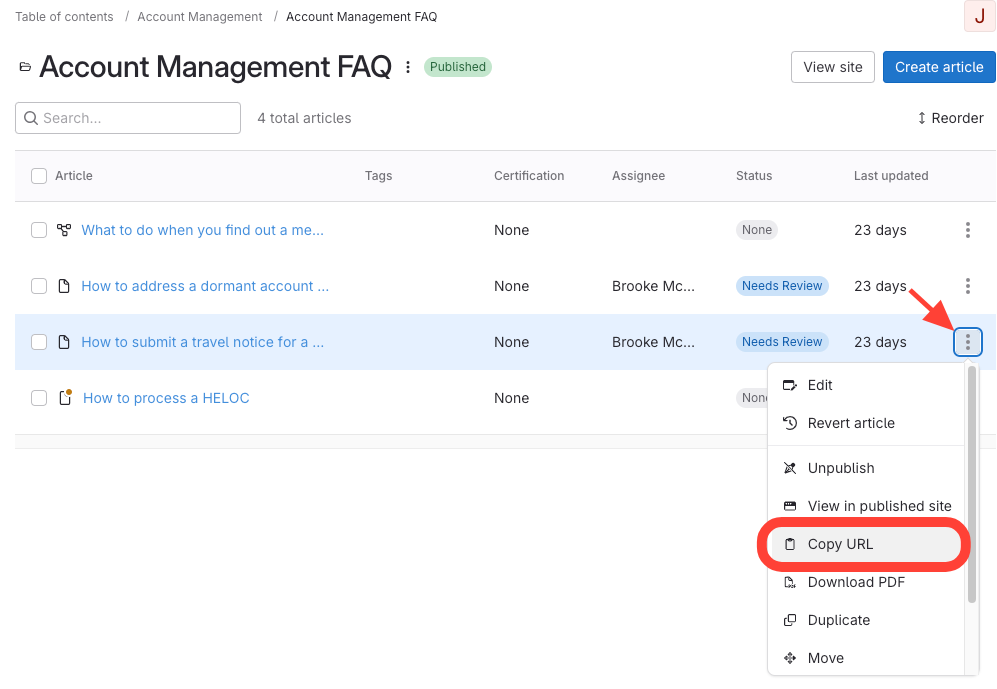The image size is (997, 689).
Task: Click the Duplicate icon in the menu
Action: (x=790, y=620)
